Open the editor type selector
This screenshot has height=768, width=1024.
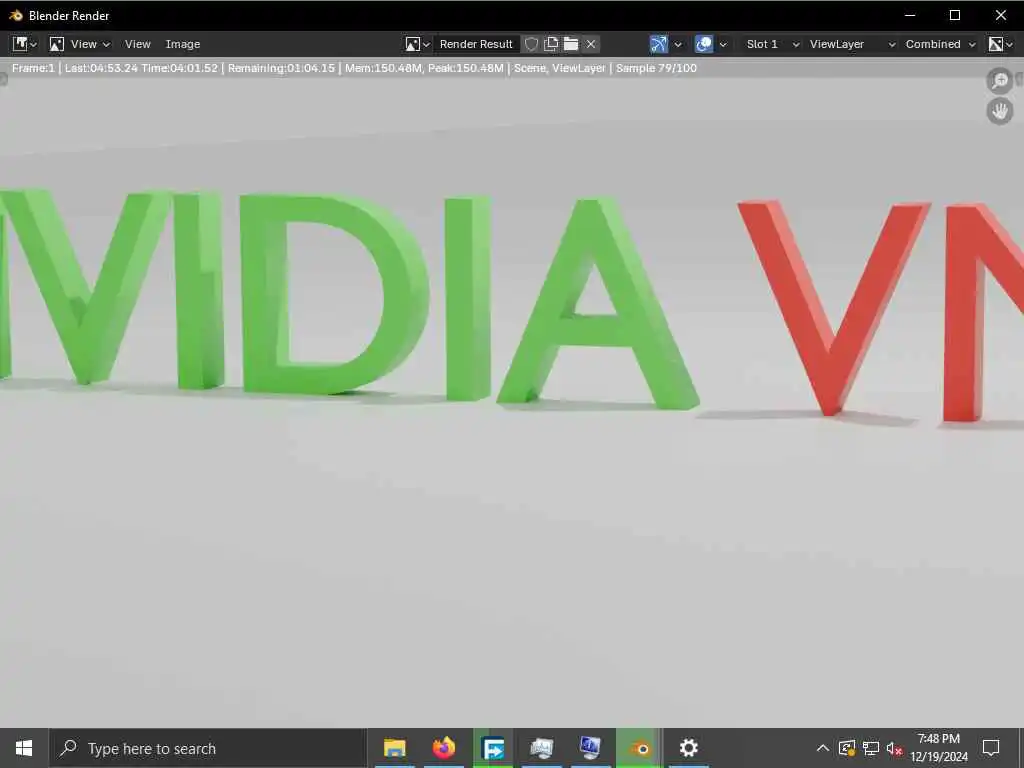click(x=24, y=44)
